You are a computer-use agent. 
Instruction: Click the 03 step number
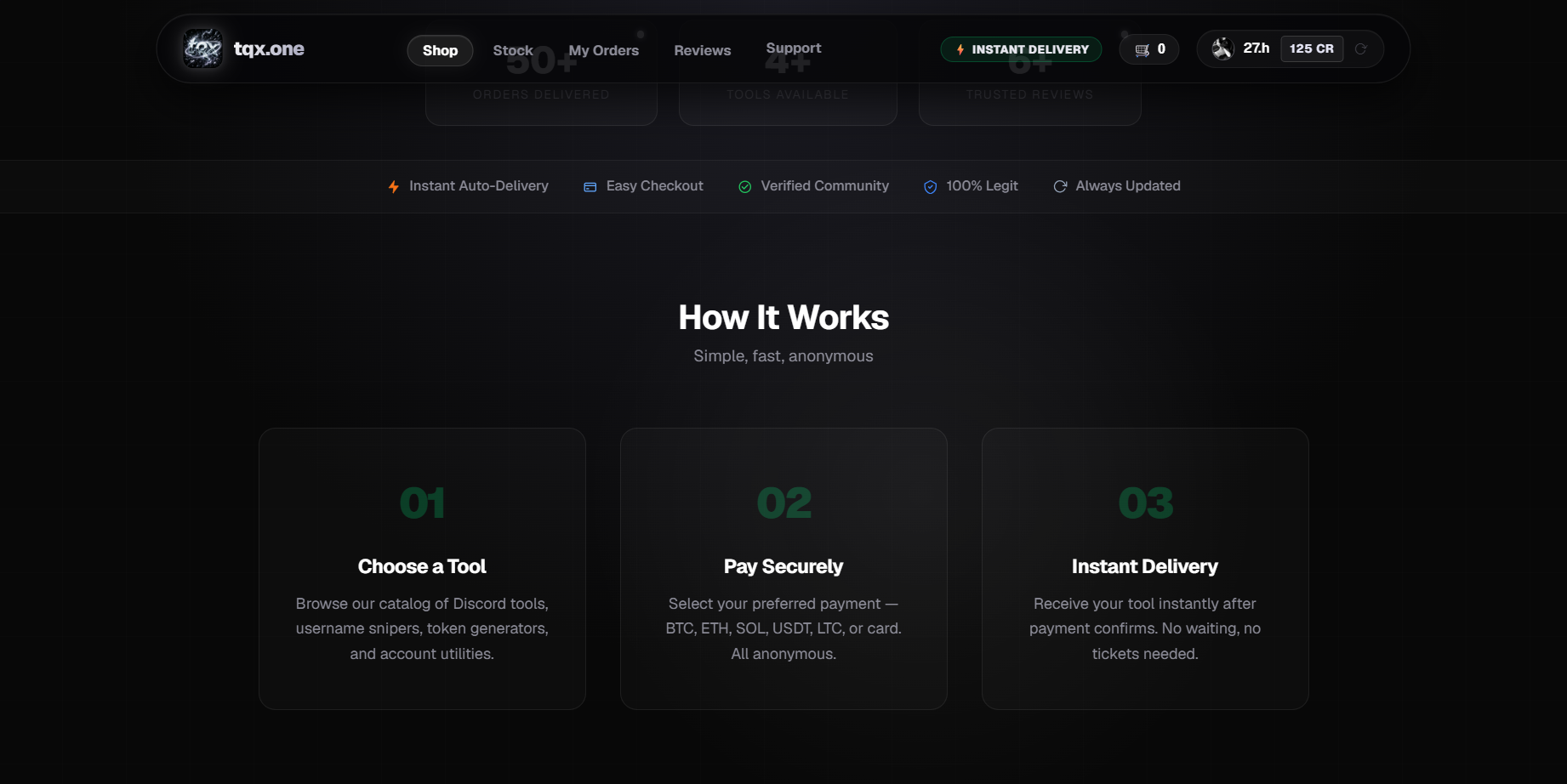point(1145,503)
